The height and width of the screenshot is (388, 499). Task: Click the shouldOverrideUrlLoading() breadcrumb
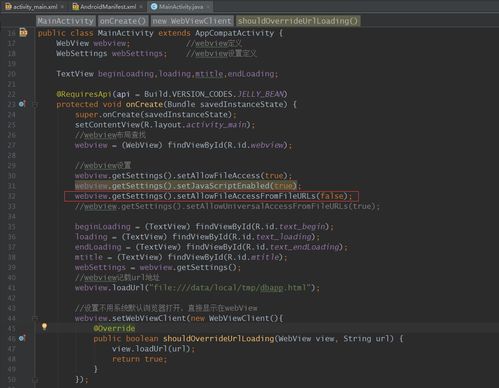click(298, 21)
